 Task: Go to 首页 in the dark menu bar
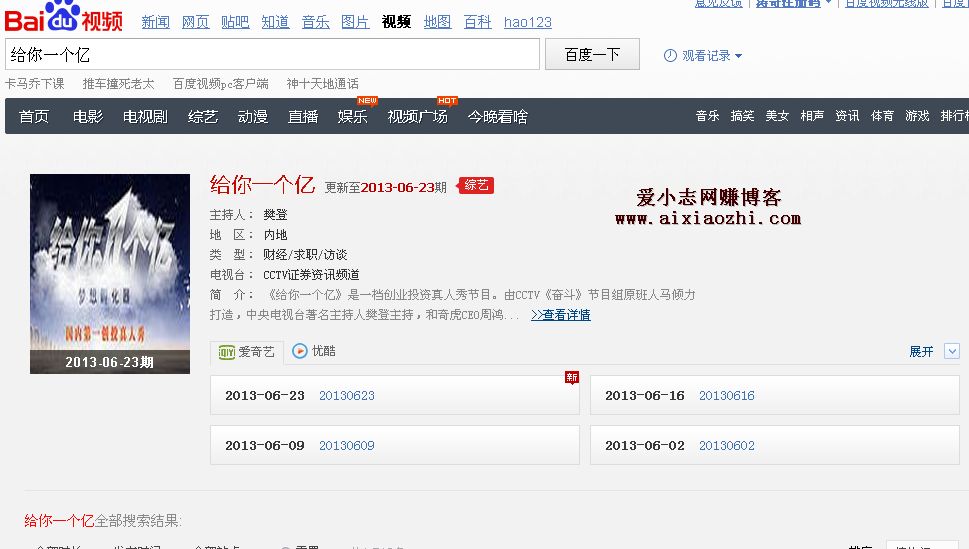tap(34, 116)
